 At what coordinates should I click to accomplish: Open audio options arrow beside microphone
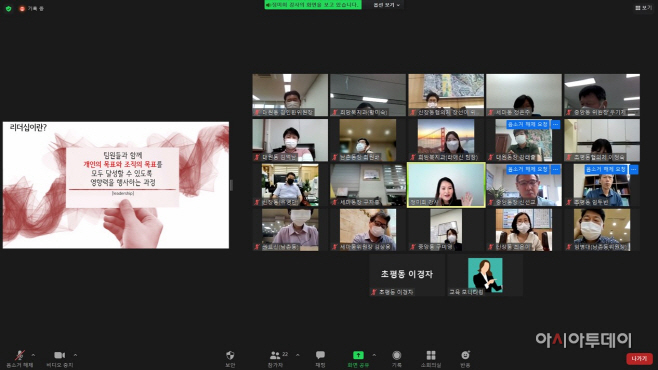(x=33, y=355)
